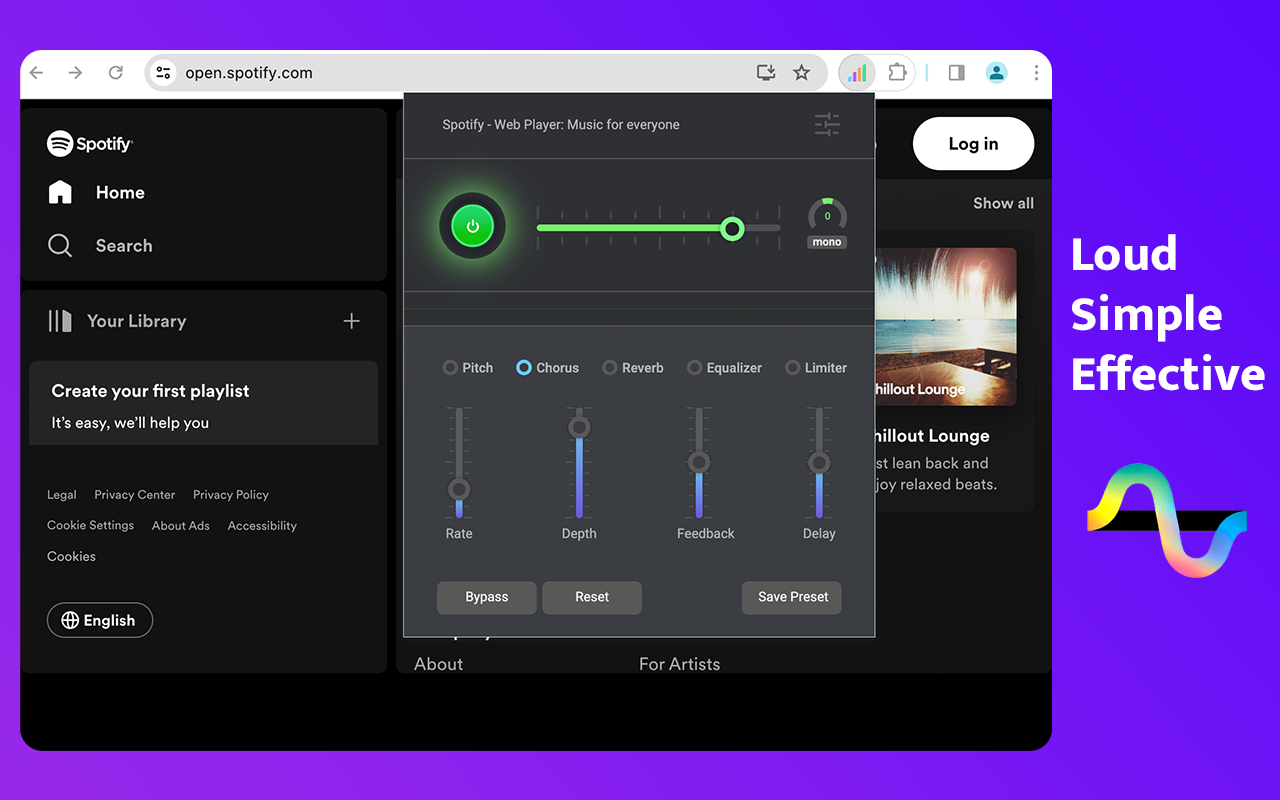Click the Feedback vertical slider knob
This screenshot has height=800, width=1280.
(699, 462)
